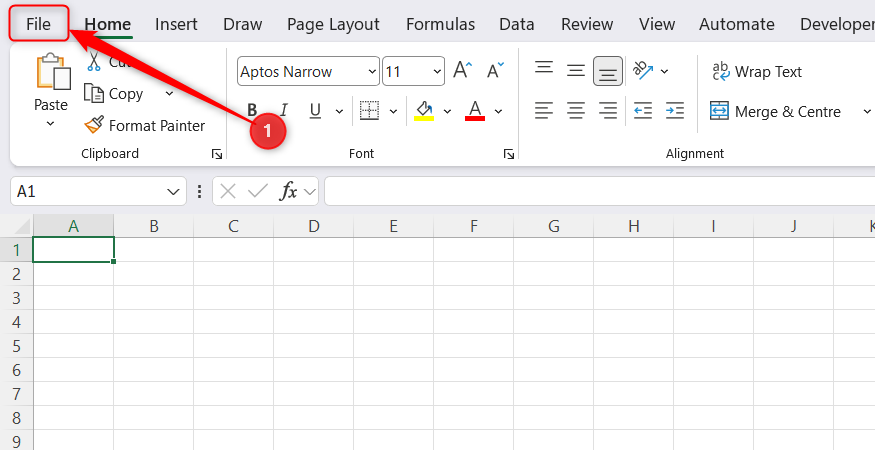
Task: Select Middle Align
Action: click(576, 71)
